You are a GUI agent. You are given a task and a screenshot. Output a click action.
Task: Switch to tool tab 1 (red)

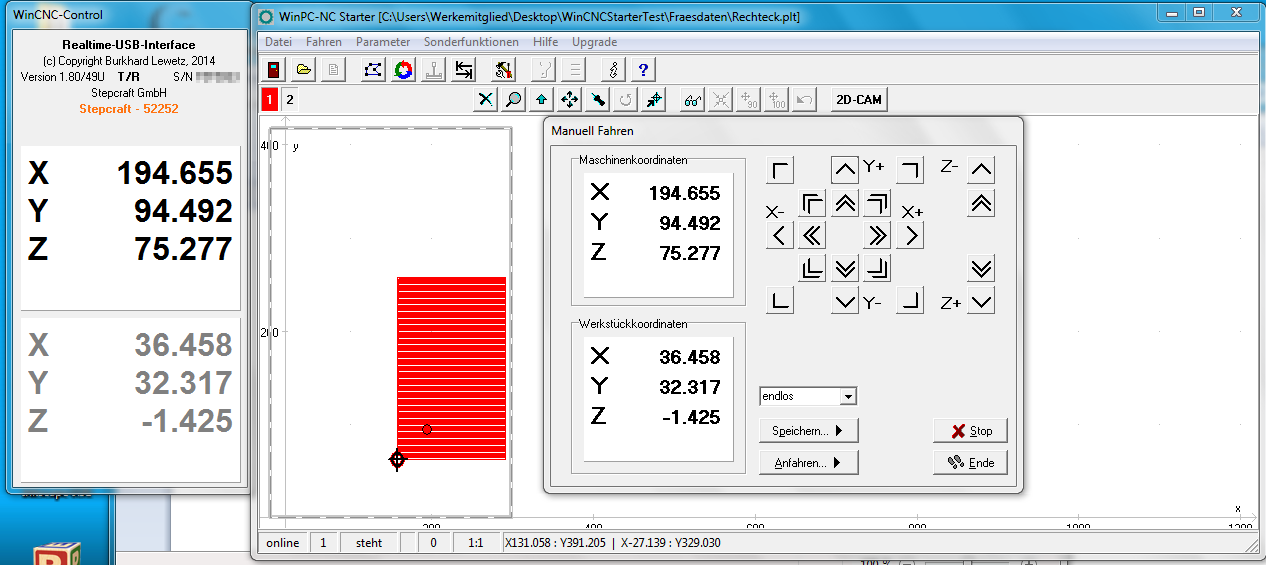(270, 99)
